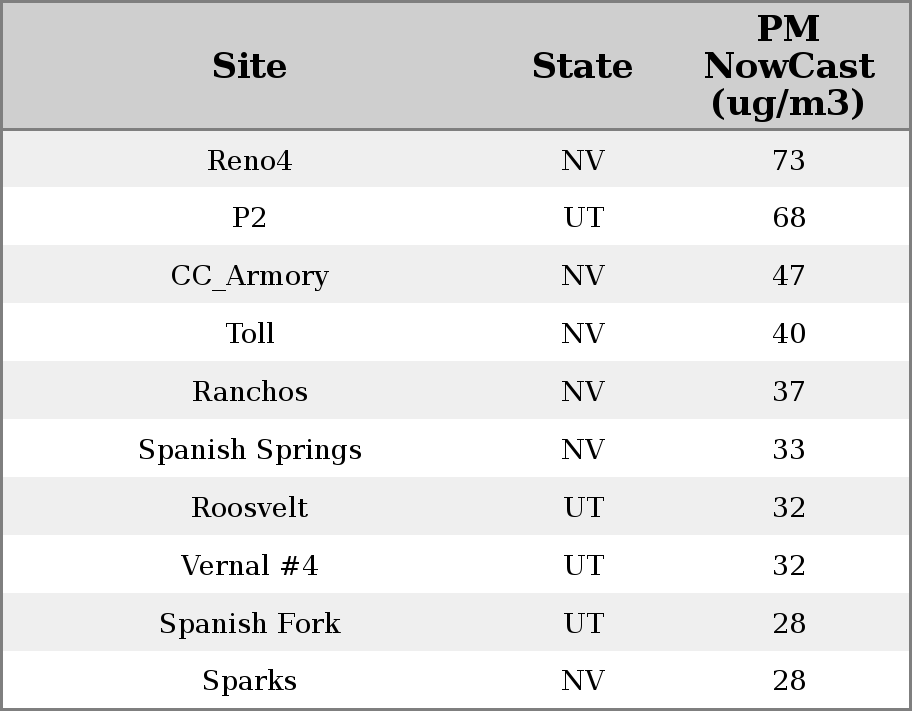Click the Spanish Springs site name
912x711 pixels.
pyautogui.click(x=250, y=450)
